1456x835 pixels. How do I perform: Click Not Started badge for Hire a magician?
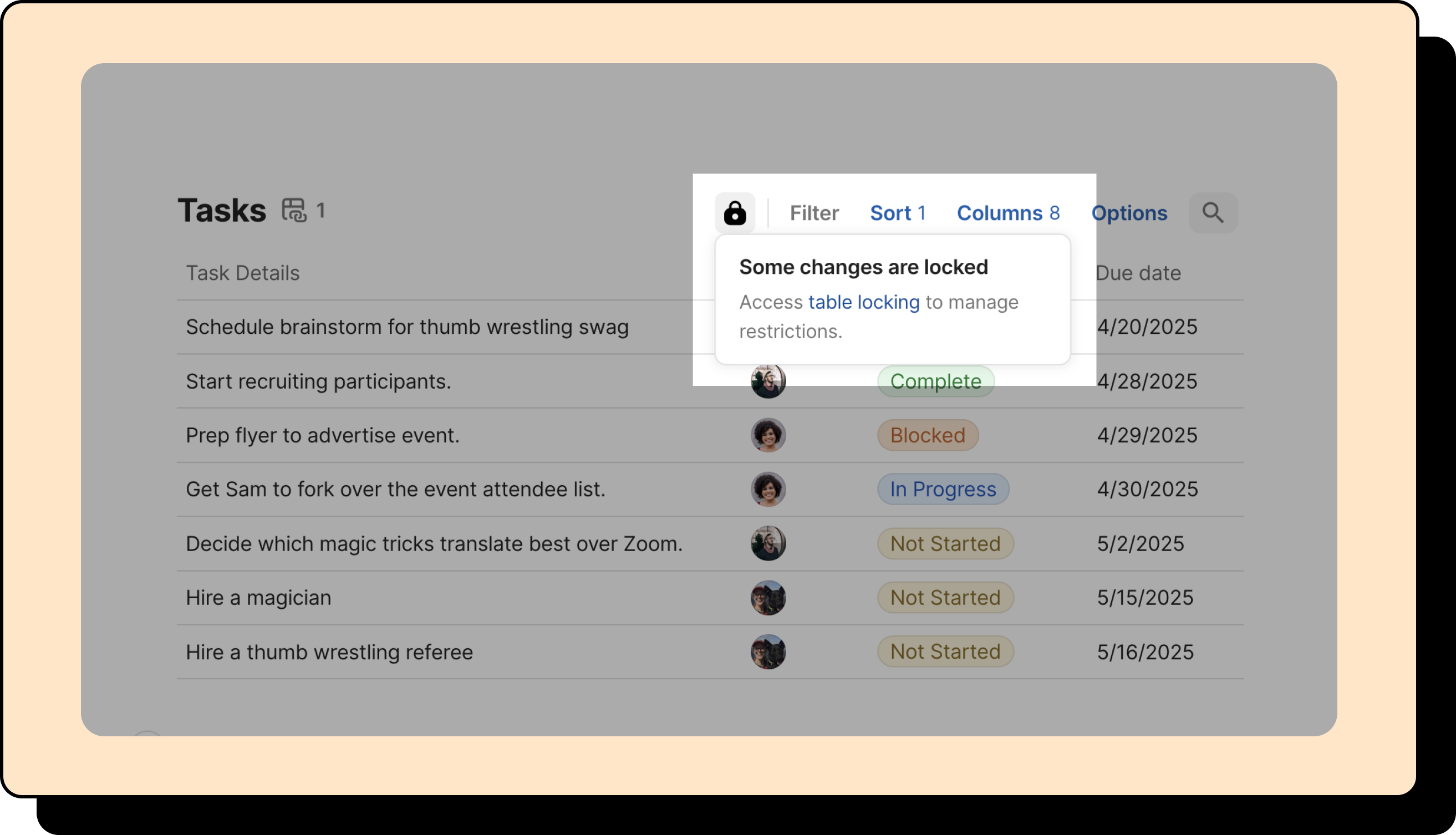click(x=945, y=598)
